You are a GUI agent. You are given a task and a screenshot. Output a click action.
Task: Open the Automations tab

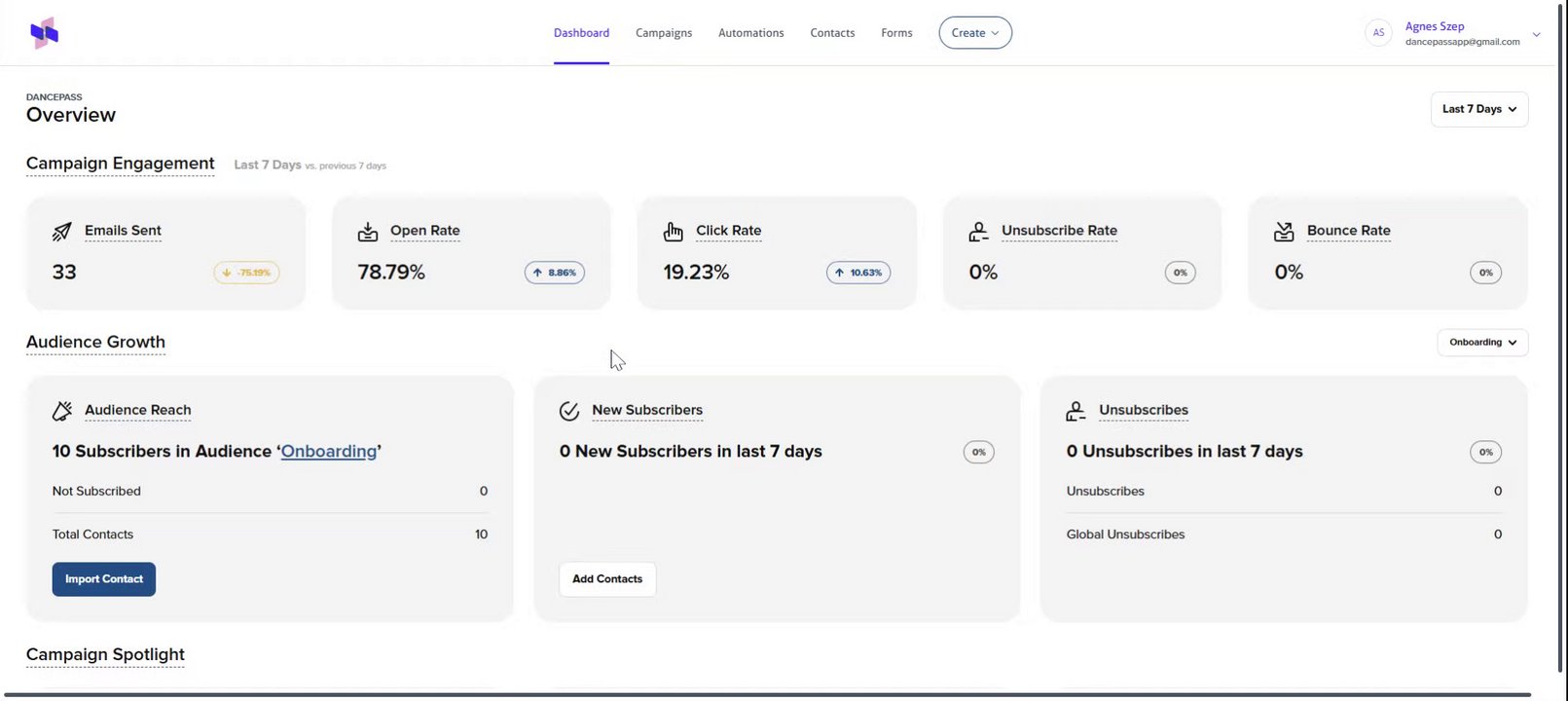tap(750, 33)
